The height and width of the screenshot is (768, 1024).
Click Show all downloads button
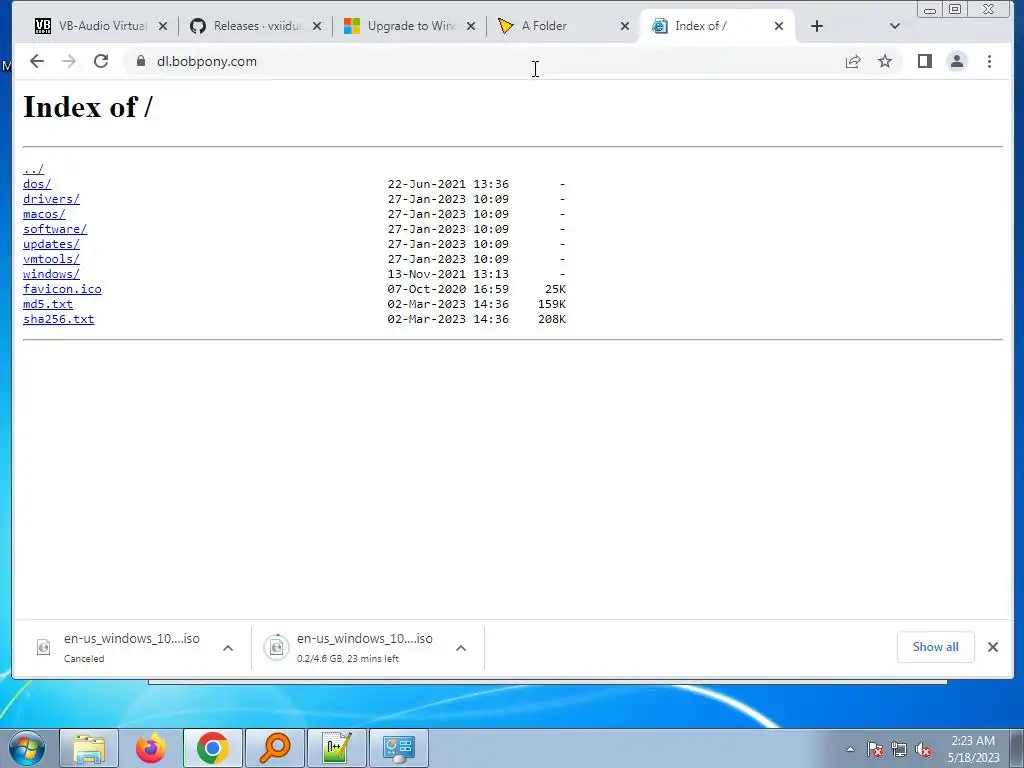[x=935, y=647]
